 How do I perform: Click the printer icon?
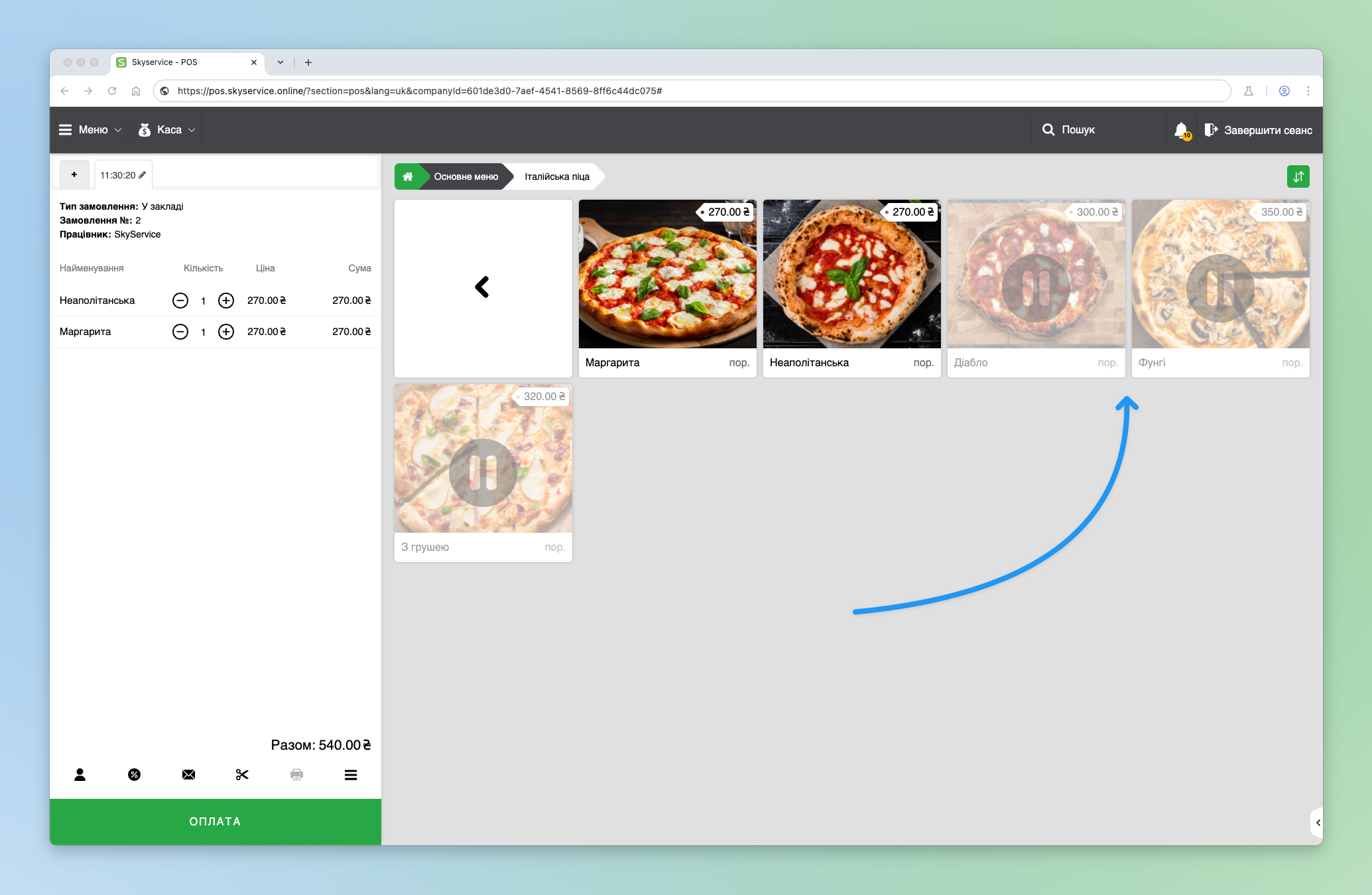click(296, 774)
